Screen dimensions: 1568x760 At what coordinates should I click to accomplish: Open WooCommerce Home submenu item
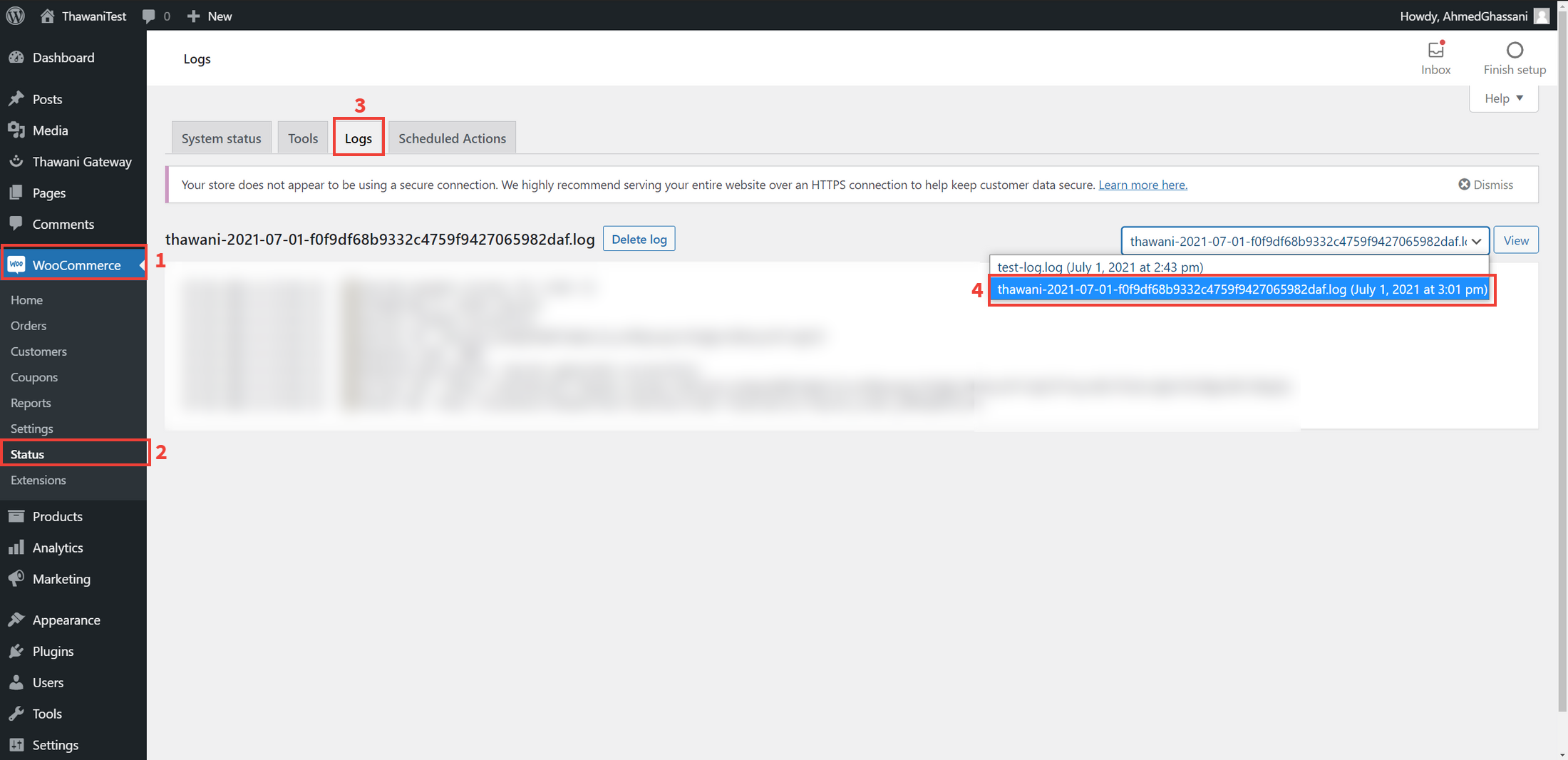coord(27,300)
